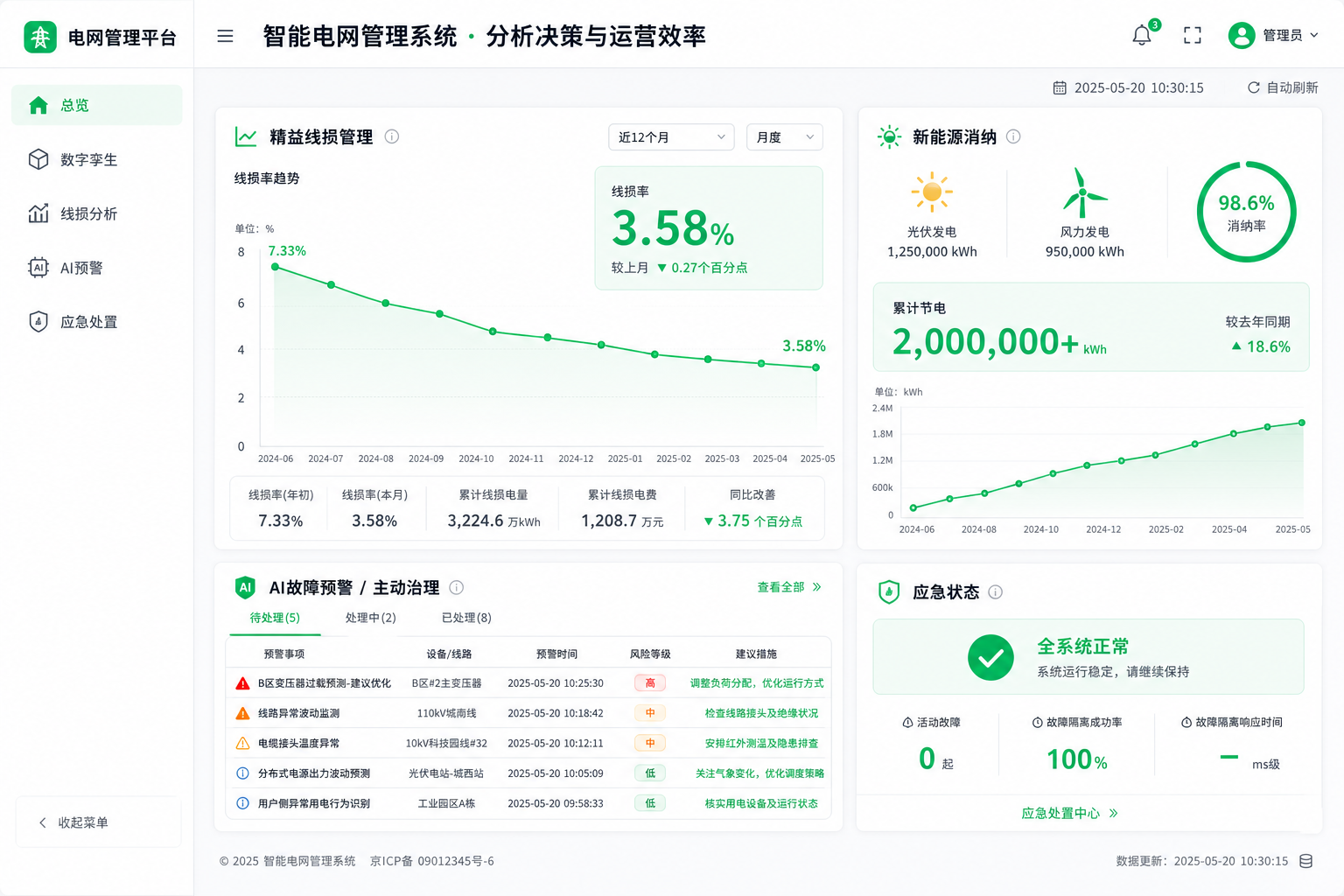This screenshot has width=1344, height=896.
Task: Click the shield icon of 应急状态
Action: click(889, 592)
